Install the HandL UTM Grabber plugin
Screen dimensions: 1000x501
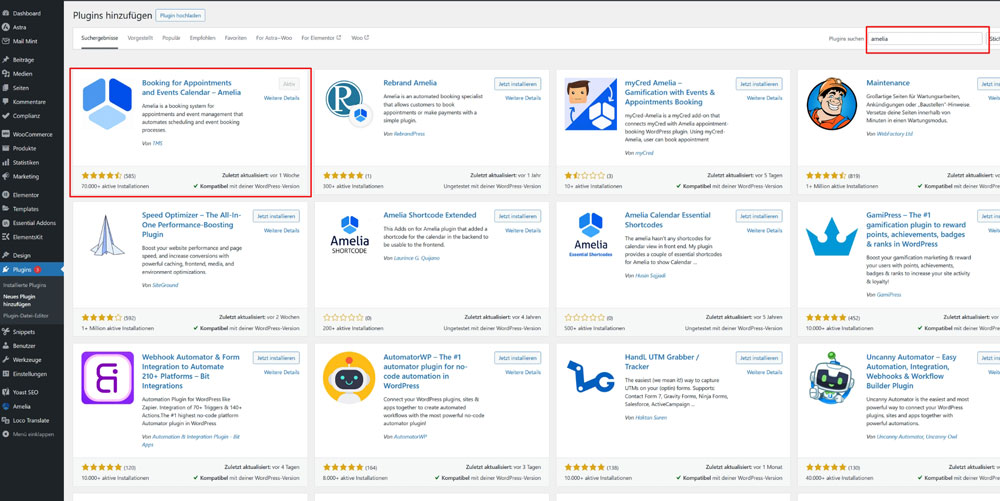coord(759,358)
